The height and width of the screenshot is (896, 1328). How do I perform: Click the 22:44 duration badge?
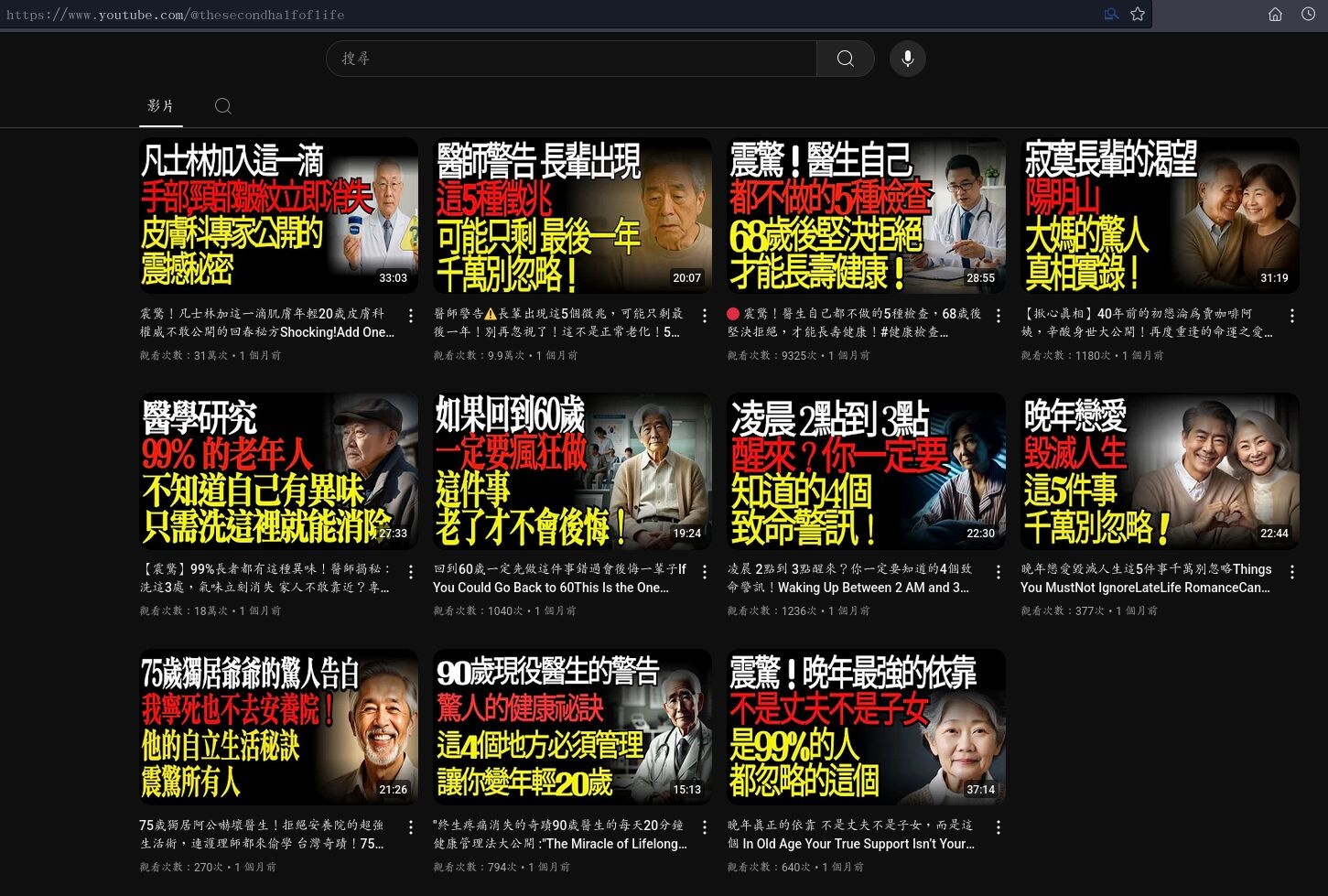pos(1275,534)
